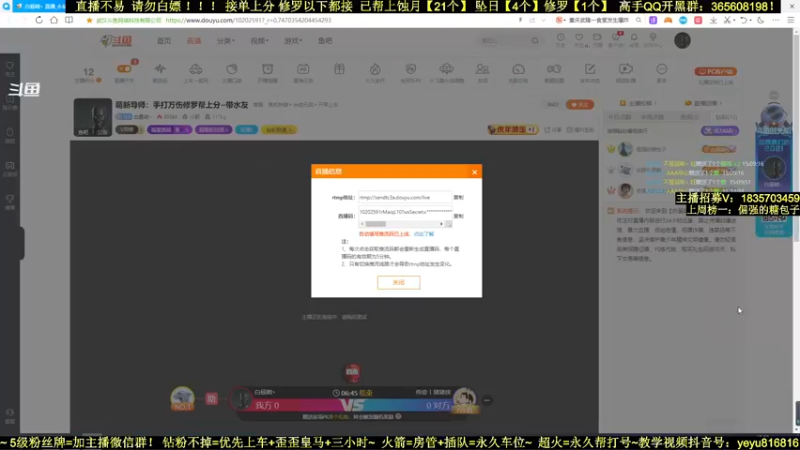Screen dimensions: 800x450
Task: Toggle the orange live switch in the broadcaster toolbar
Action: [x=124, y=69]
